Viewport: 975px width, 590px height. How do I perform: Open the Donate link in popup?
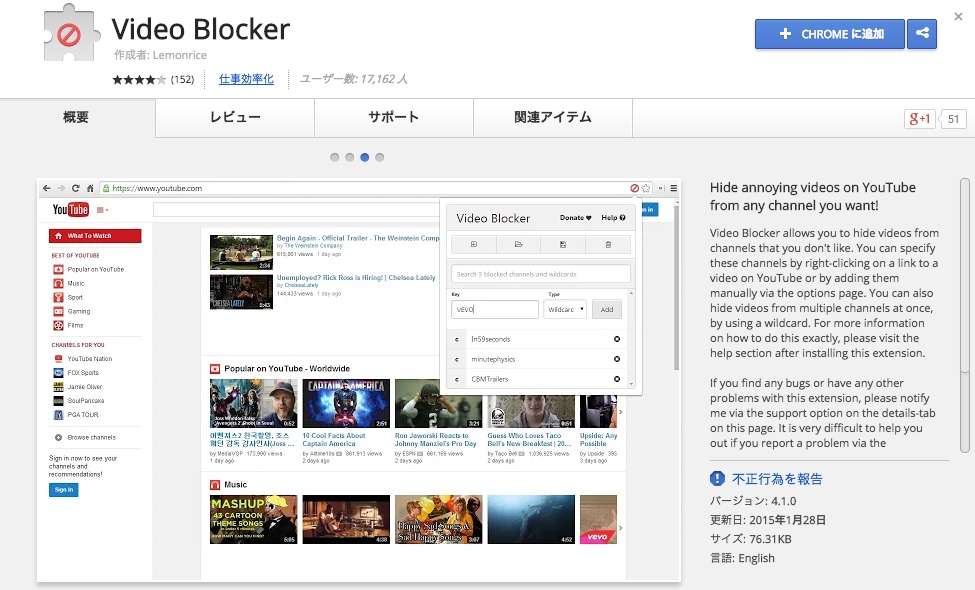[575, 218]
